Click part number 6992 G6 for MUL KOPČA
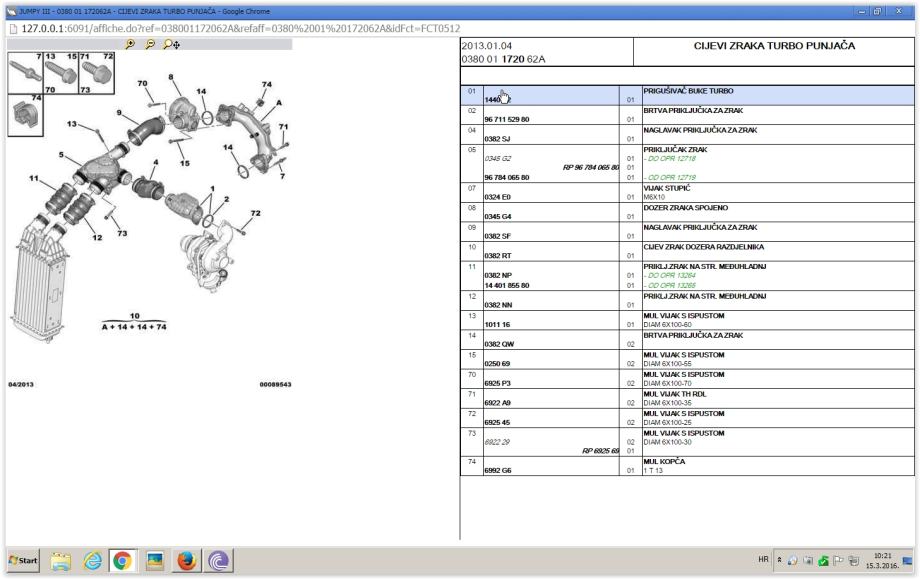This screenshot has height=579, width=920. coord(500,469)
